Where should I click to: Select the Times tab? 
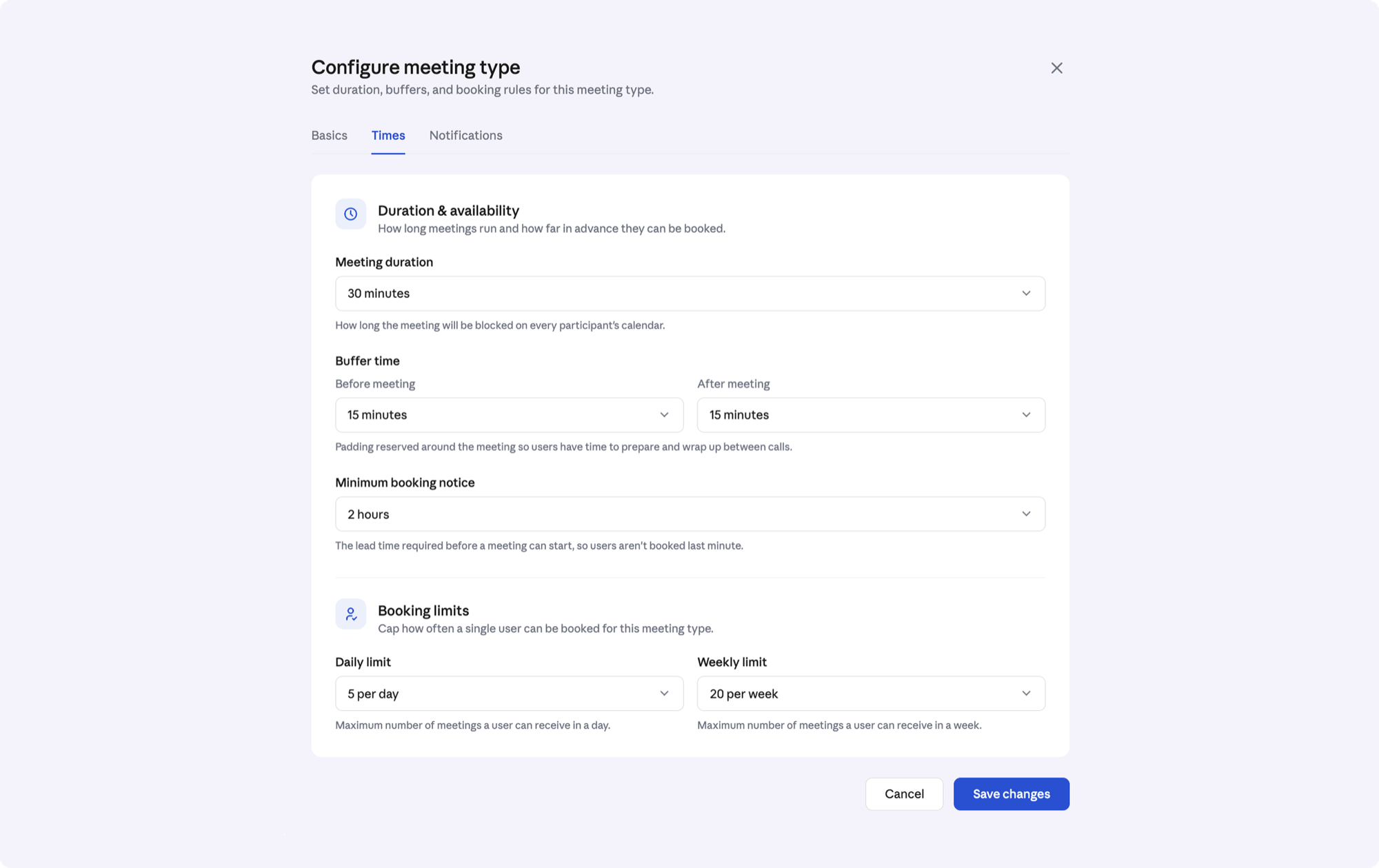point(388,135)
